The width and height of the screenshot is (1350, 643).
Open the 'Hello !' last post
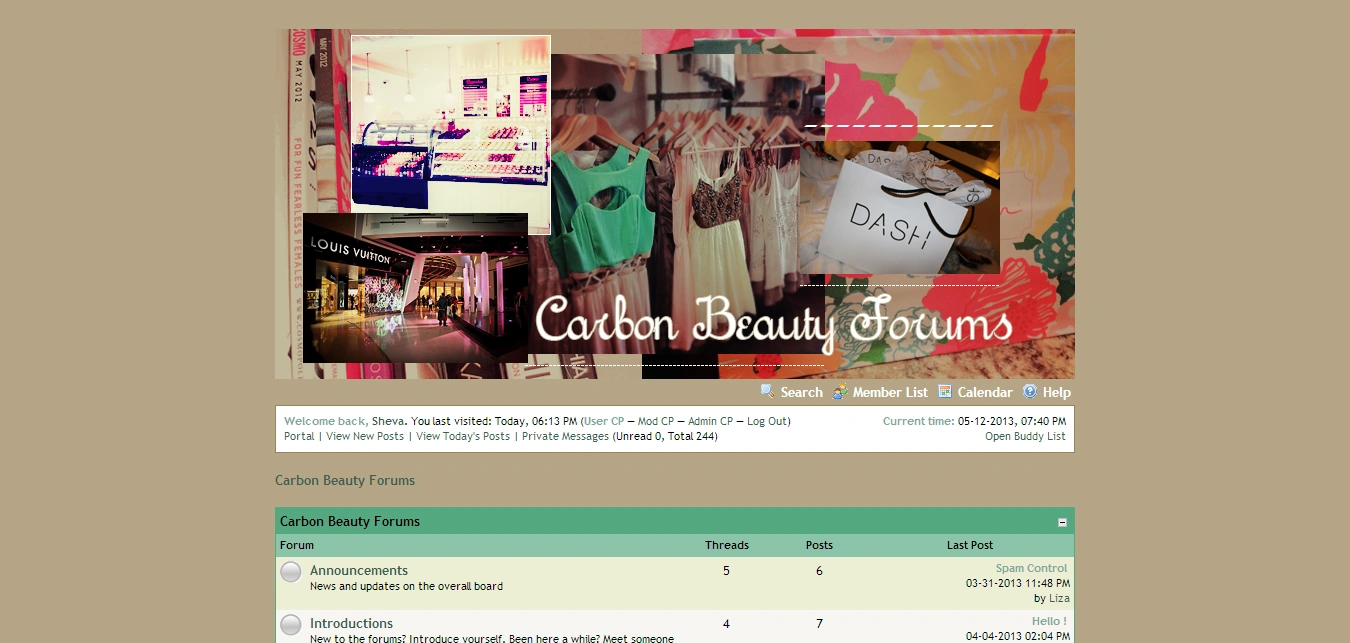point(1049,621)
